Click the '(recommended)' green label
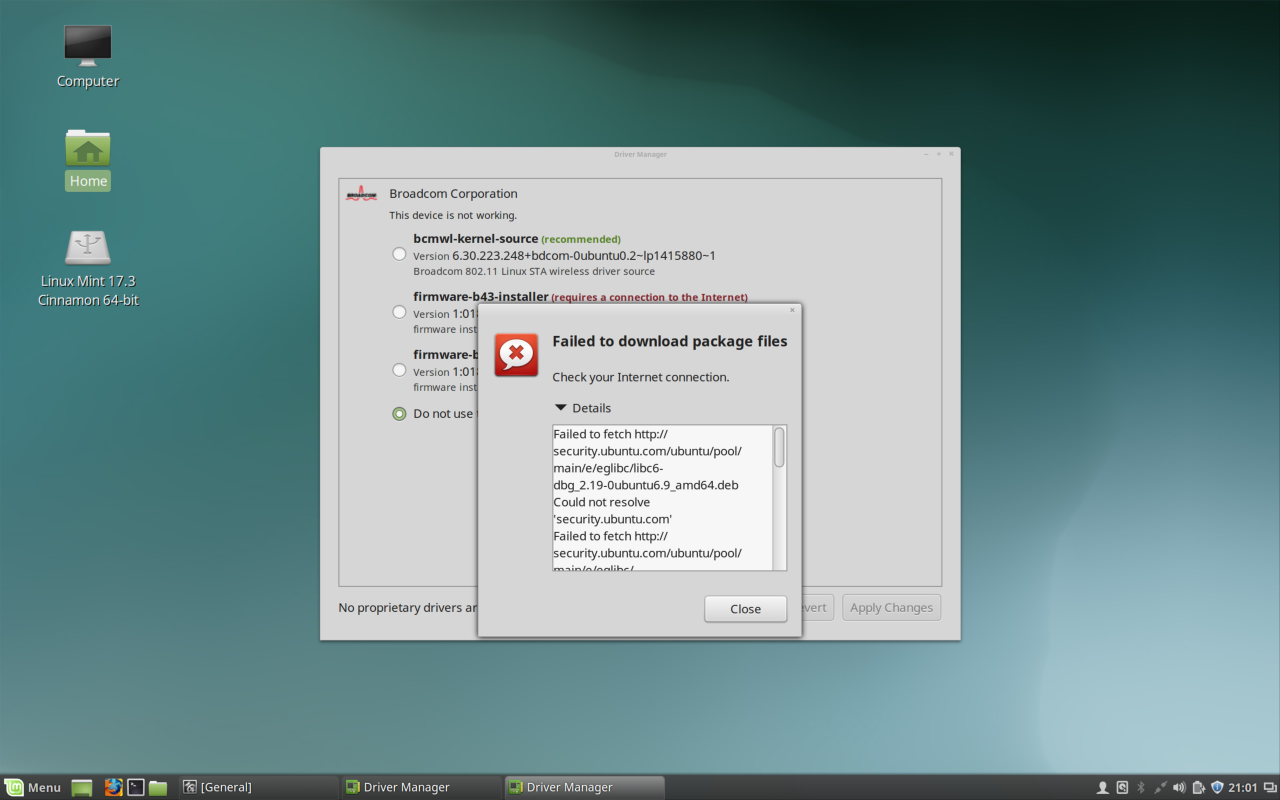This screenshot has width=1280, height=800. (581, 240)
